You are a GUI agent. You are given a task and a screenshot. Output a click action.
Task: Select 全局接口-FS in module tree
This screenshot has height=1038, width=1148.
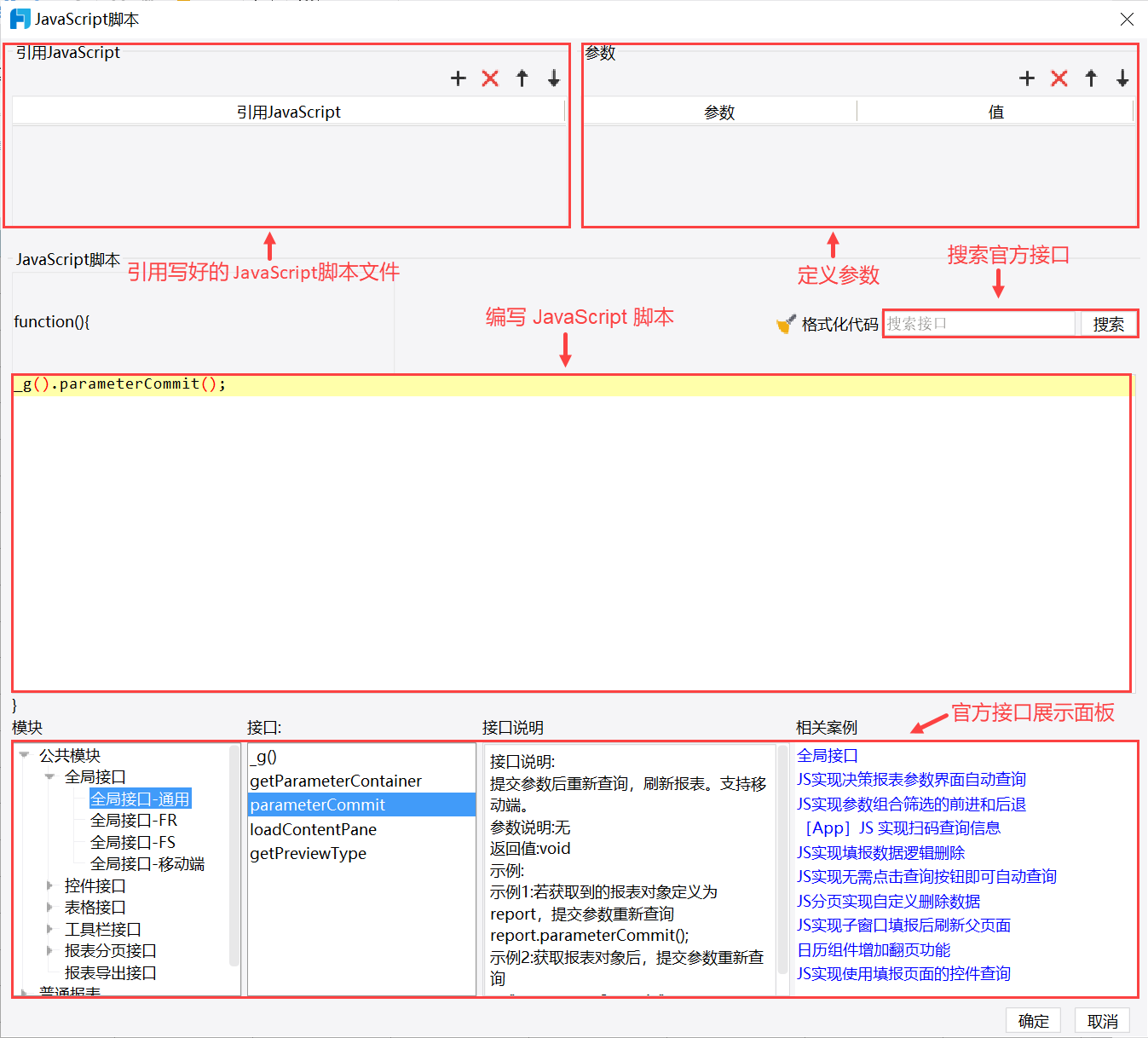[133, 842]
